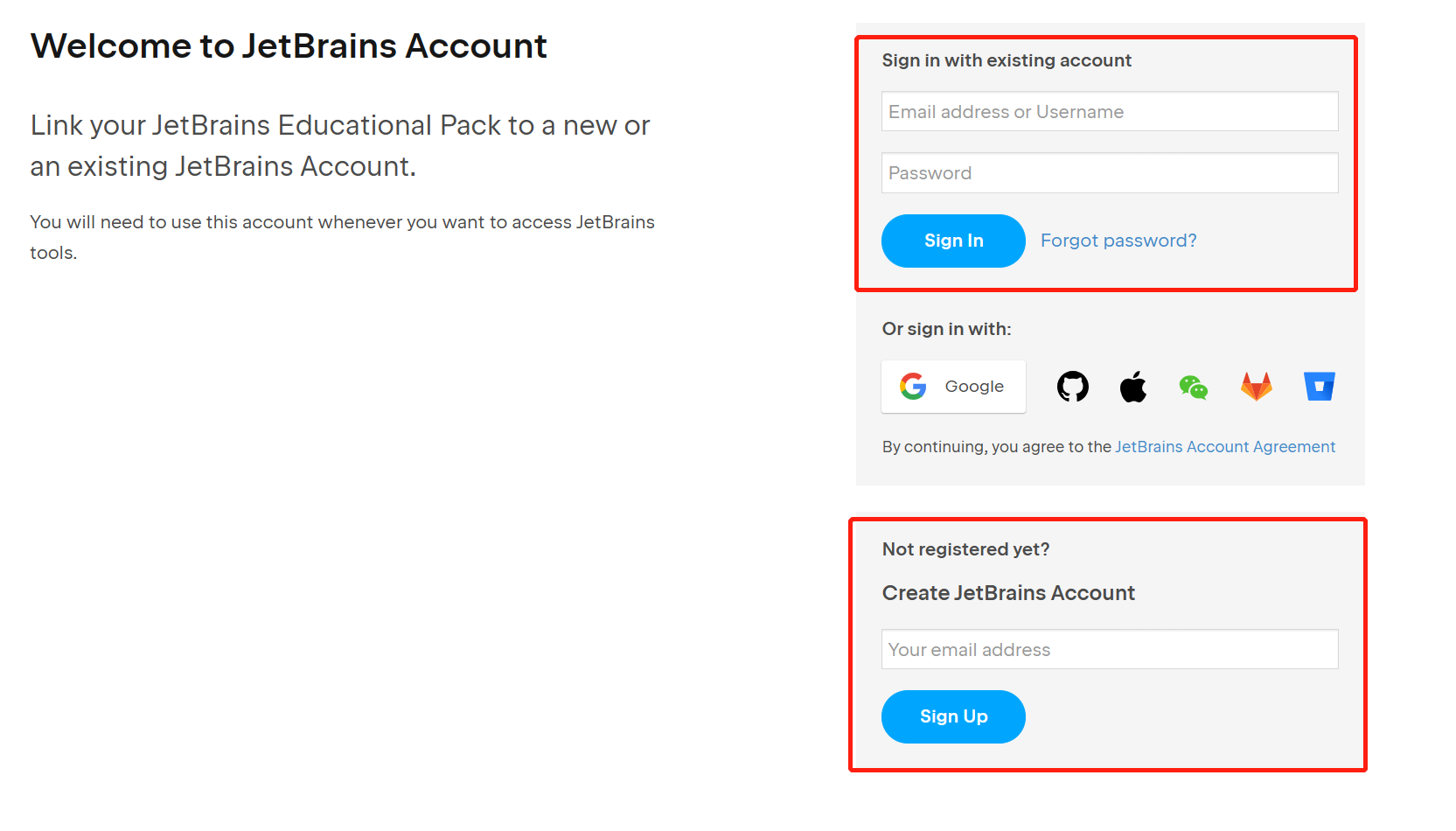Click the Bitbucket sign-in icon
Image resolution: width=1456 pixels, height=831 pixels.
tap(1320, 387)
